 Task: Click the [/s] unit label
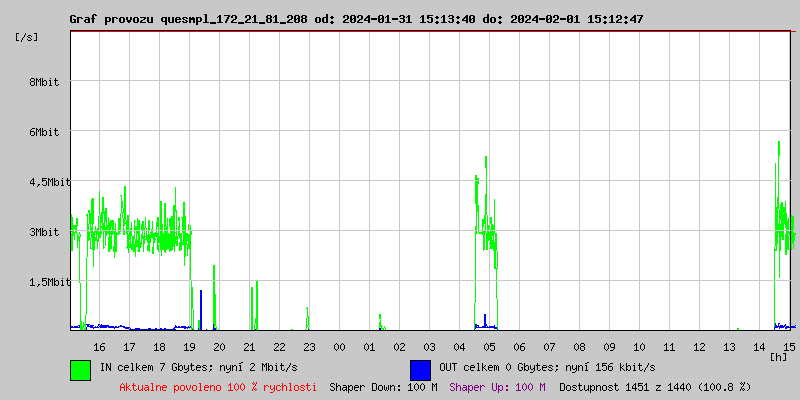tap(28, 37)
